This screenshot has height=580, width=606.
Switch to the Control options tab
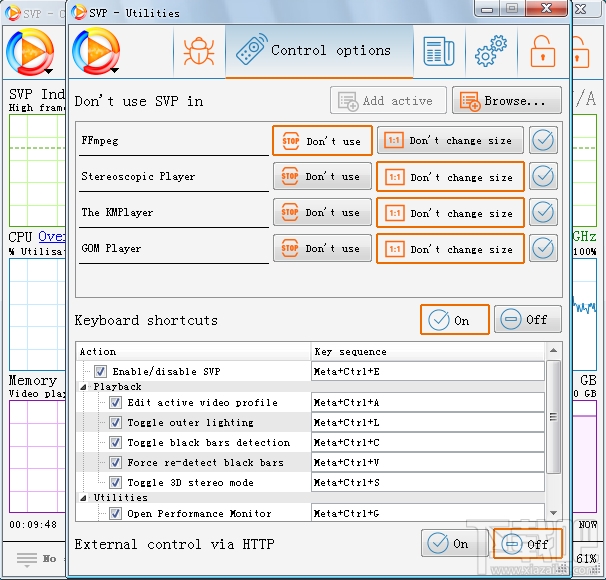(x=318, y=51)
